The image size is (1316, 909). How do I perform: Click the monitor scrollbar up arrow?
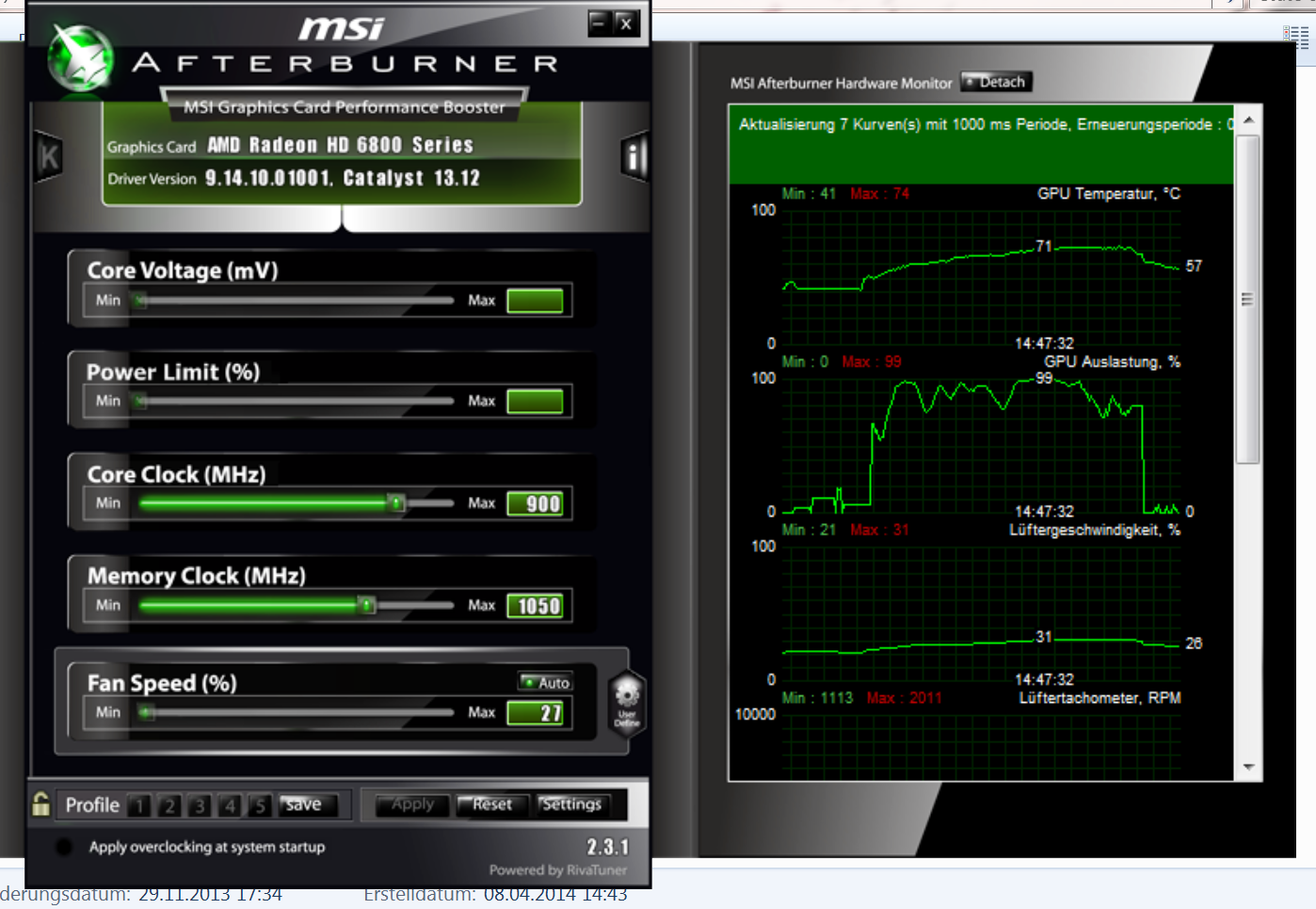pyautogui.click(x=1248, y=120)
